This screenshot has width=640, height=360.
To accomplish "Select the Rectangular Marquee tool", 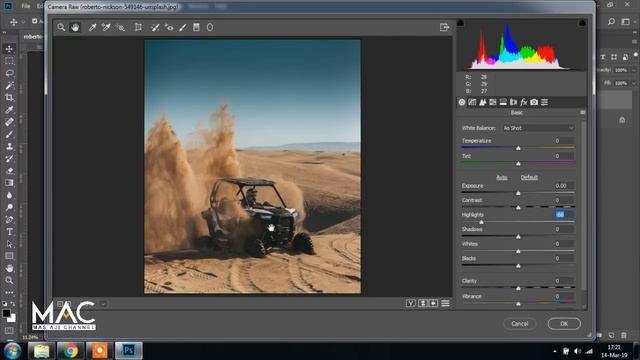I will (9, 61).
